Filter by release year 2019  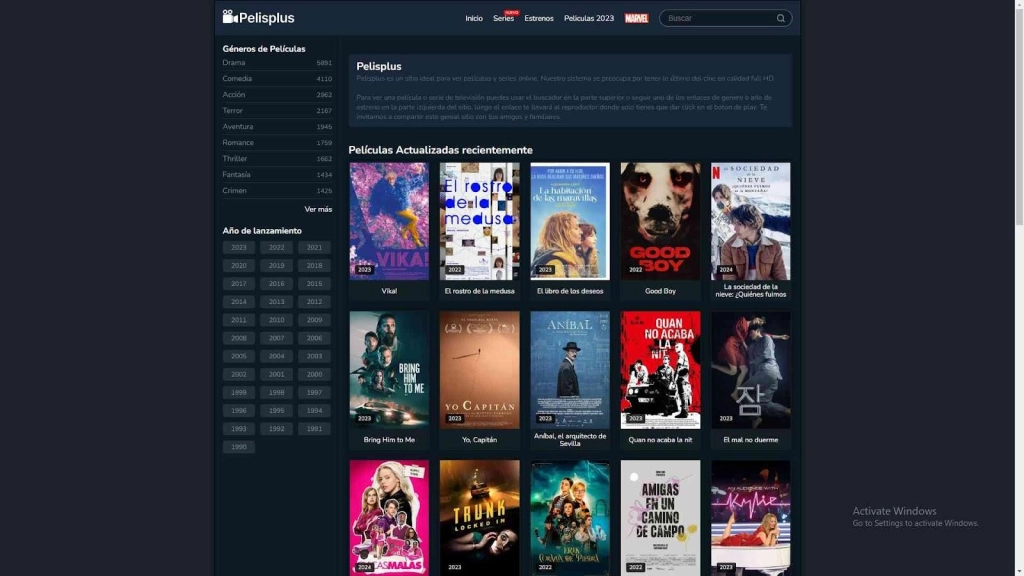(276, 266)
